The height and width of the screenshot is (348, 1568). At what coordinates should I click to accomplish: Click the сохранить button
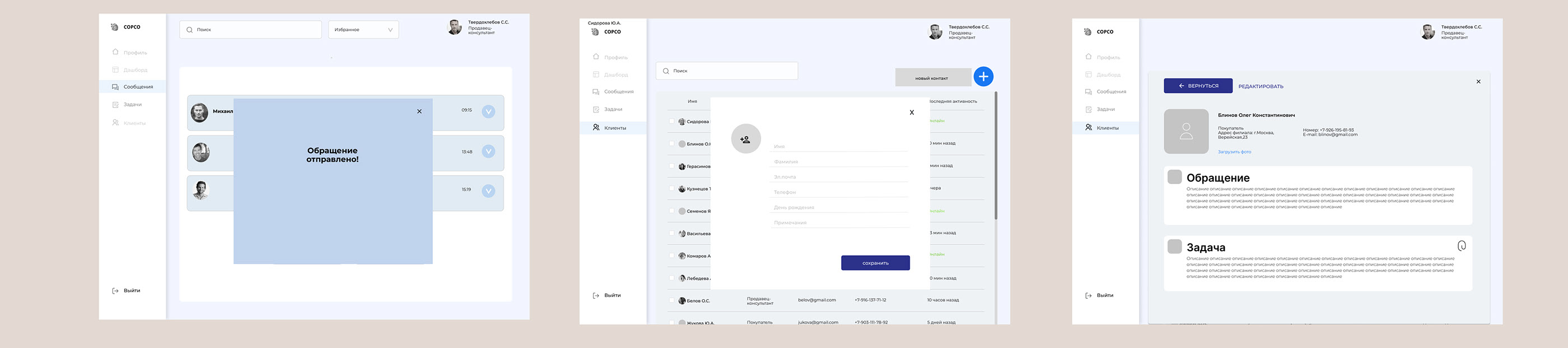pos(875,263)
